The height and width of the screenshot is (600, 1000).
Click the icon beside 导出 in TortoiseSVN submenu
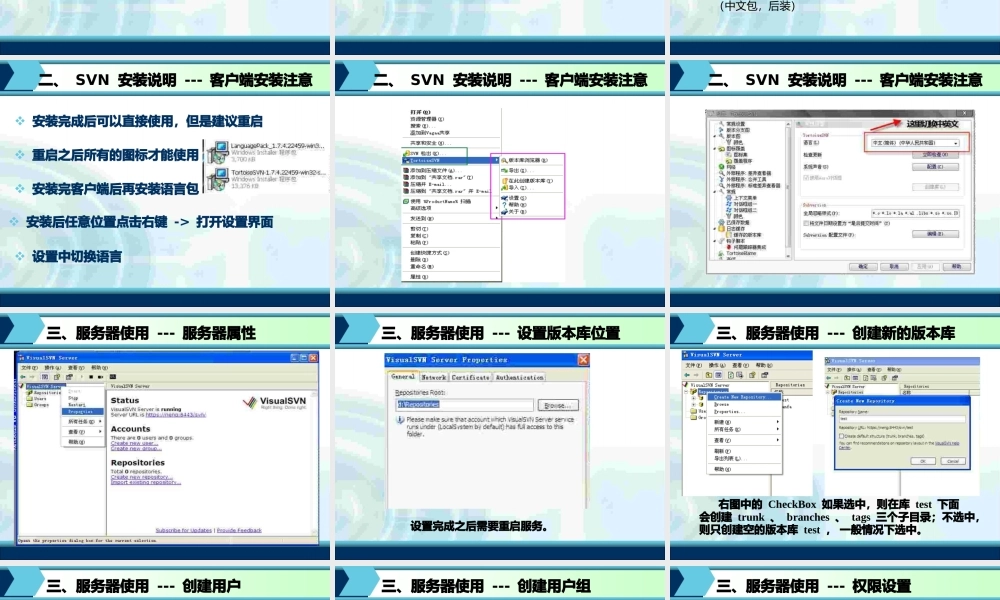(504, 171)
